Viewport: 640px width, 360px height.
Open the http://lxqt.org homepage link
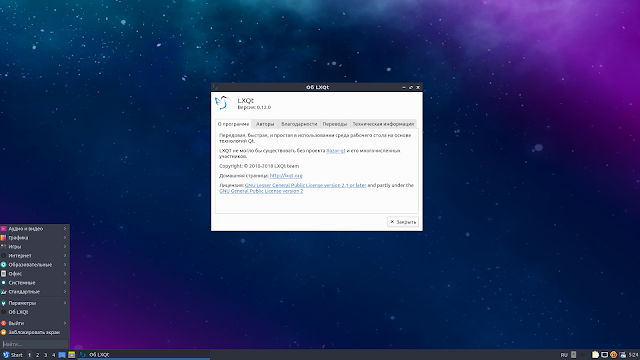click(x=286, y=176)
